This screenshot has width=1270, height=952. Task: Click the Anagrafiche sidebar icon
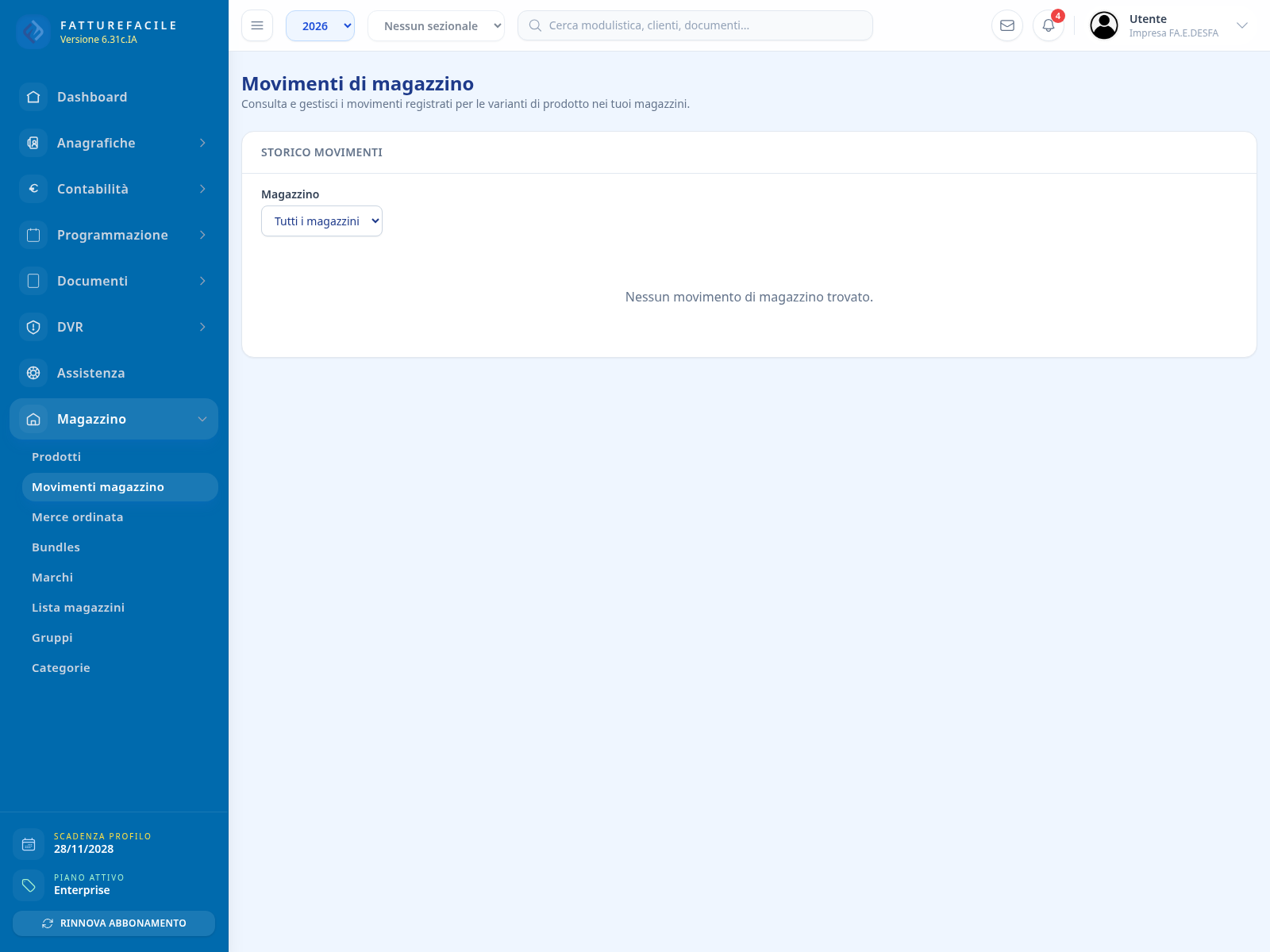click(33, 143)
